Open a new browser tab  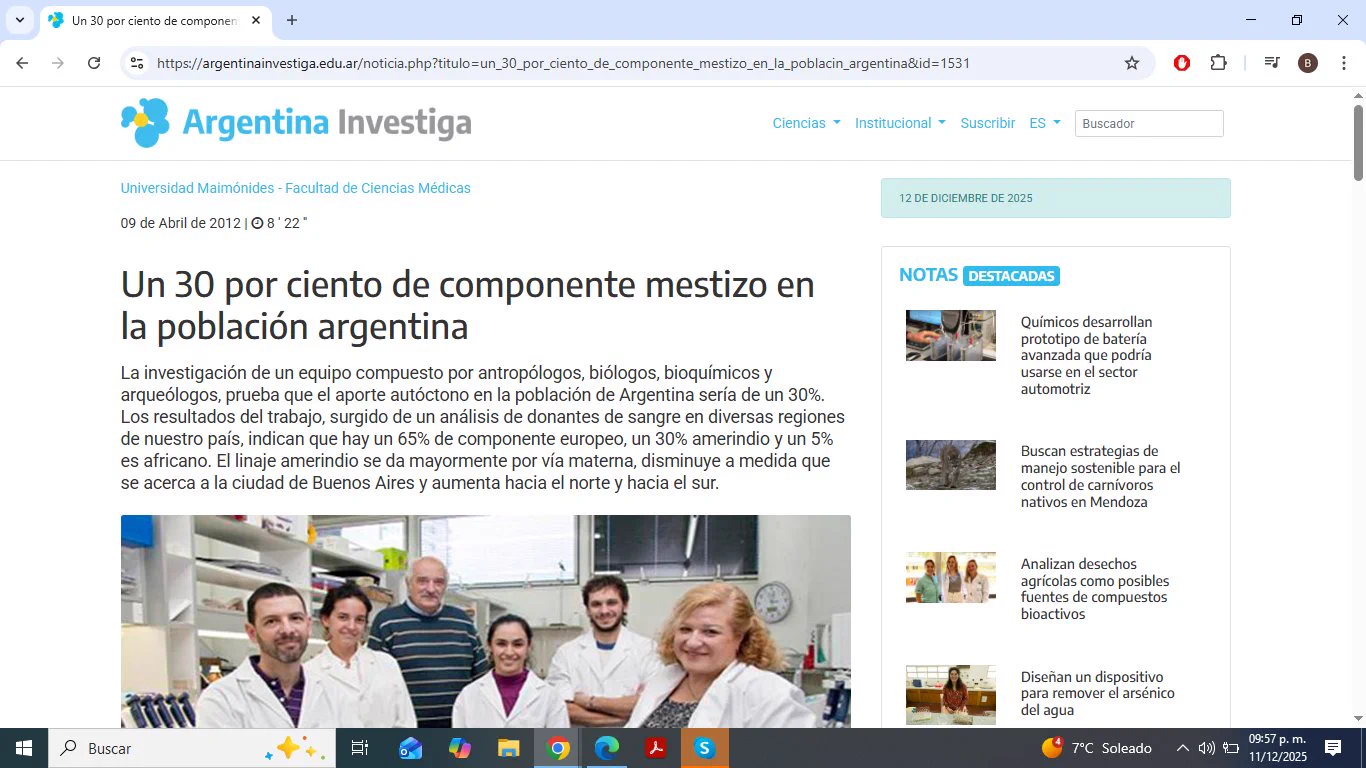point(292,20)
